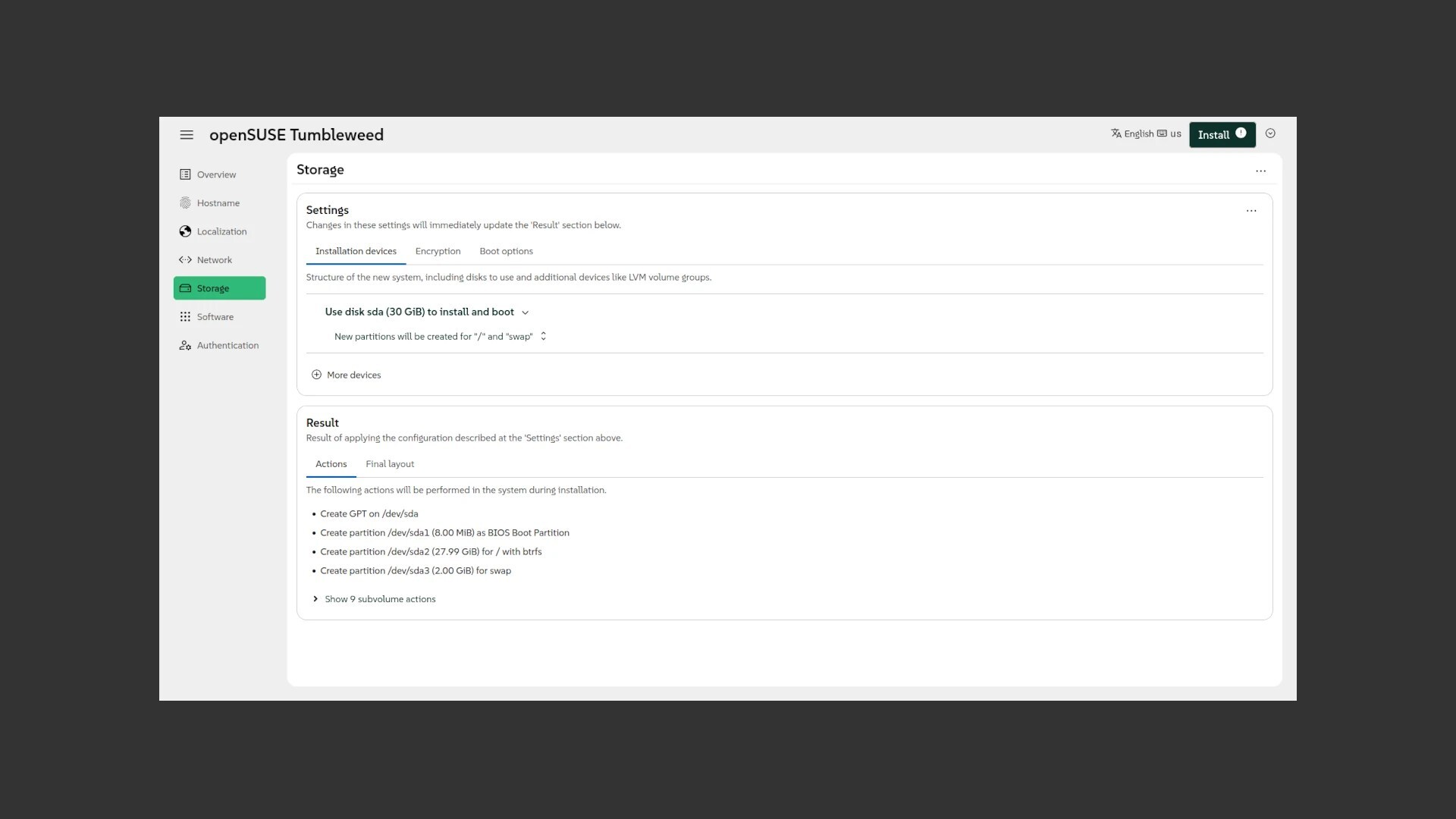Click the Localization globe icon
The width and height of the screenshot is (1456, 819).
(x=185, y=231)
